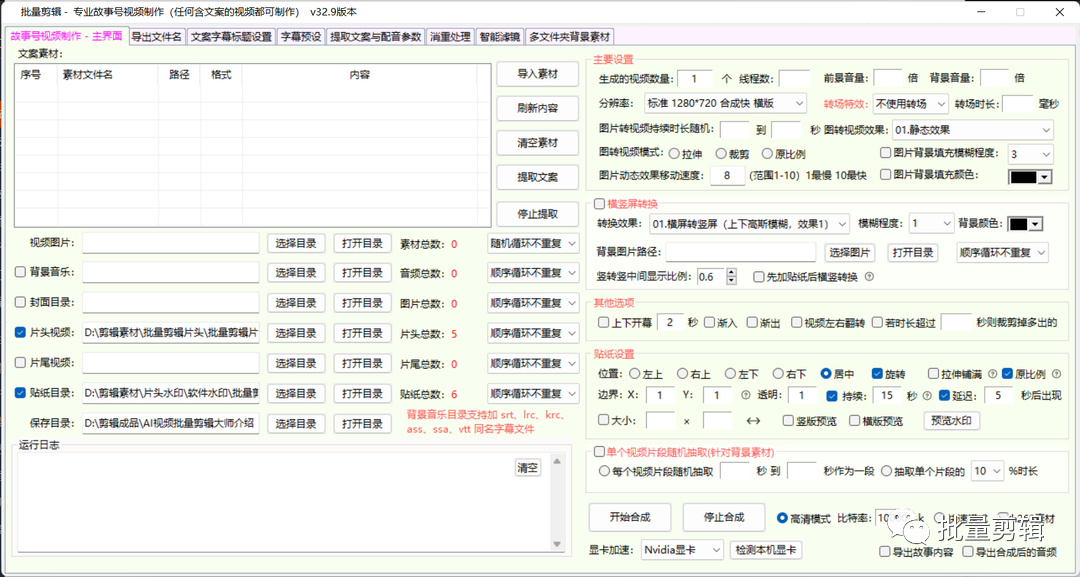Screen dimensions: 1080x577
Task: Switch to the 字幕预设 tab
Action: (x=301, y=36)
